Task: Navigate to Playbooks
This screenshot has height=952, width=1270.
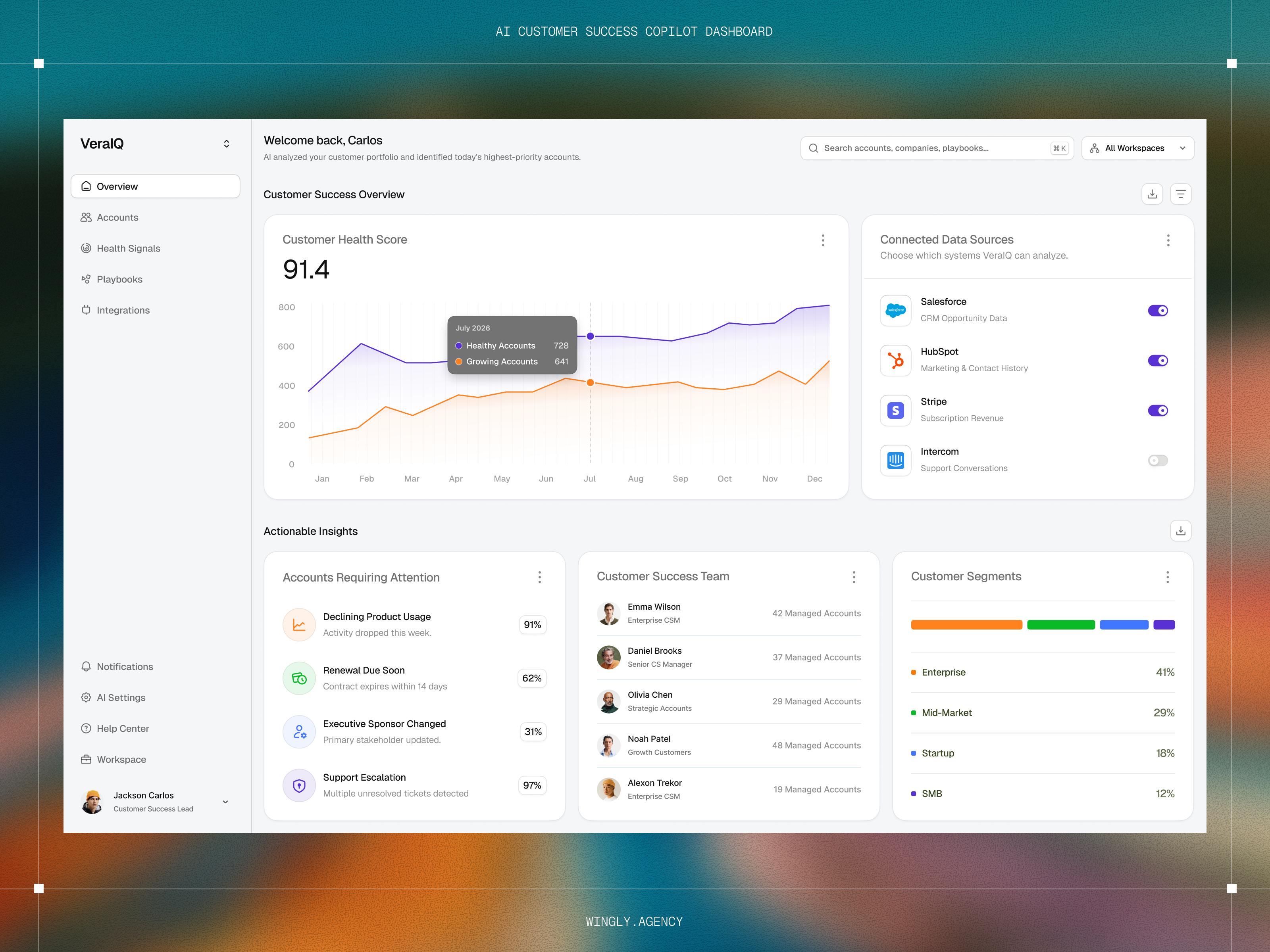Action: 155,280
